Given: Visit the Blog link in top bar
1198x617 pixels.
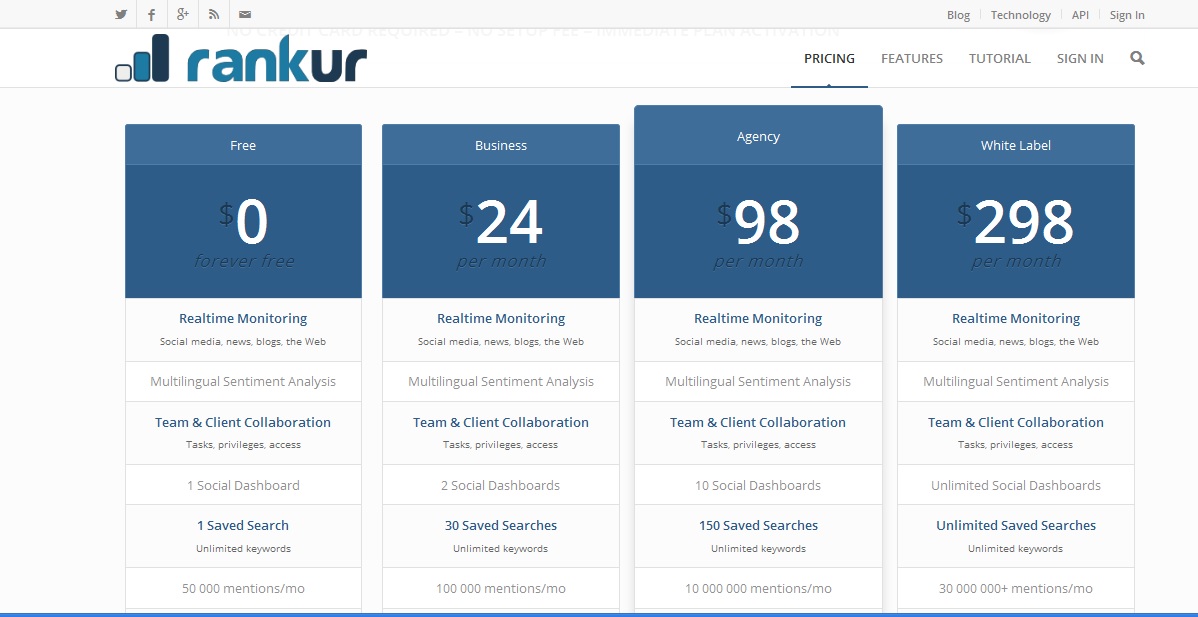Looking at the screenshot, I should point(958,15).
